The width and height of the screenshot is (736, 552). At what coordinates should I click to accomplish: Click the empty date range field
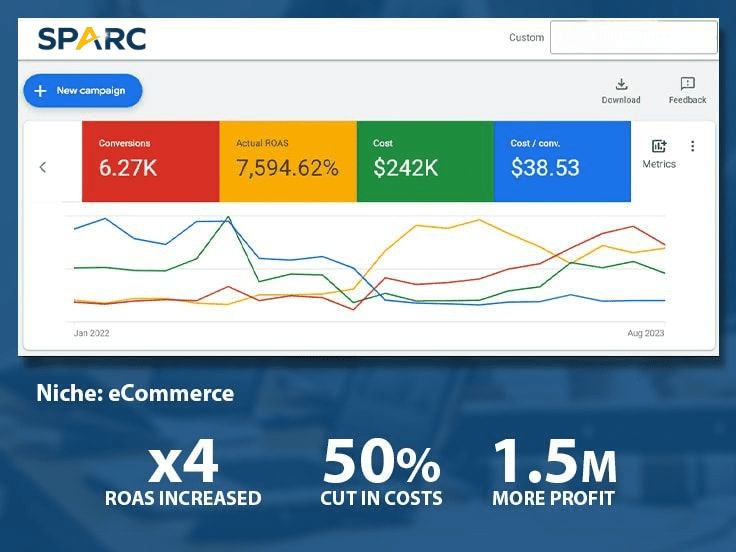click(x=633, y=38)
